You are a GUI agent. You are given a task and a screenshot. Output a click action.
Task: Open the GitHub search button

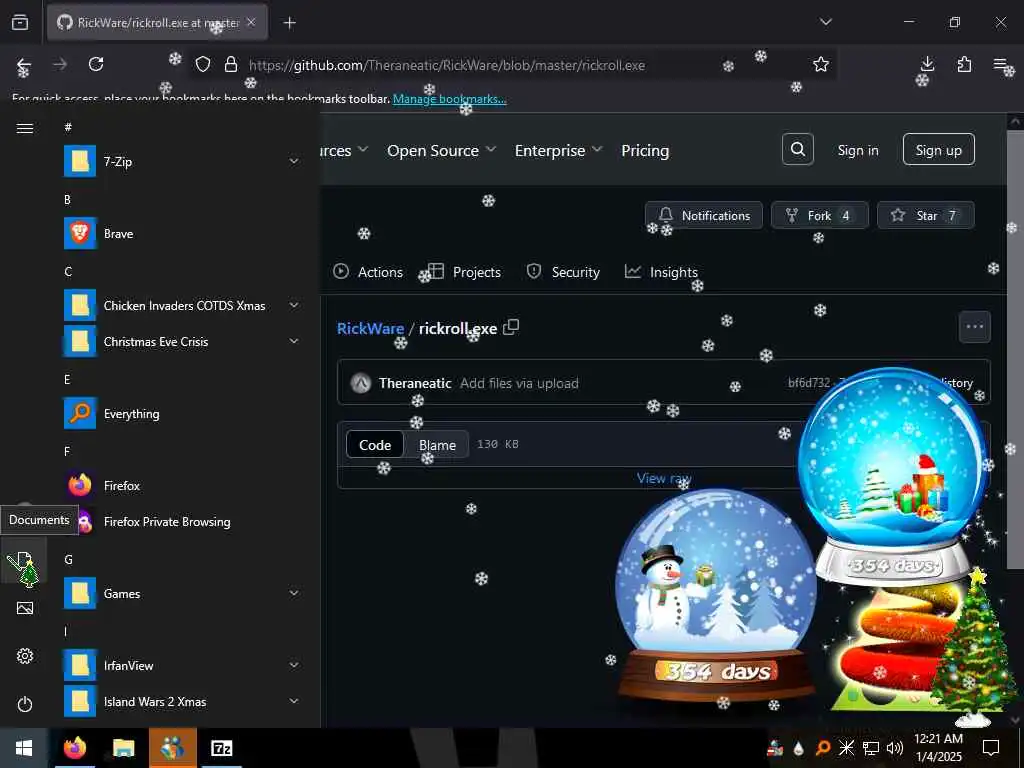click(x=797, y=150)
